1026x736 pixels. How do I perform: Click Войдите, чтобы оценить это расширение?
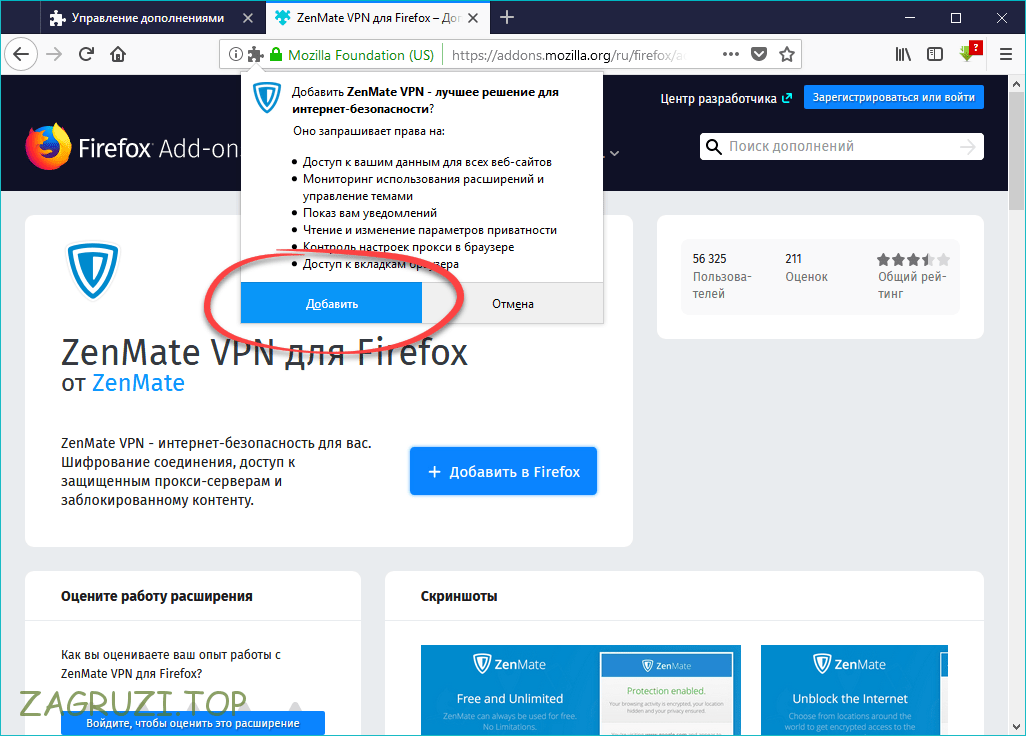(x=192, y=723)
